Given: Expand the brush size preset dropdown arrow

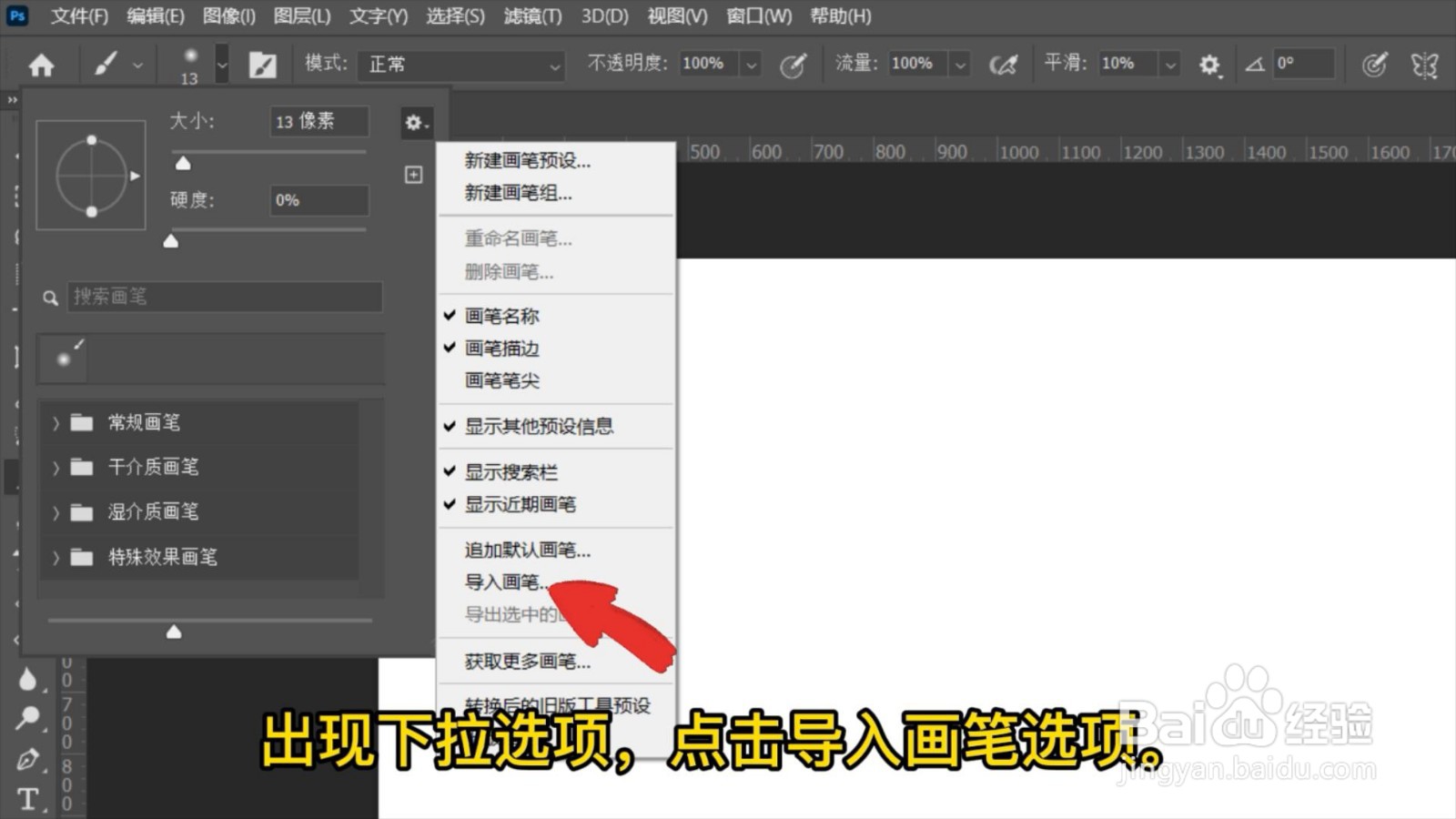Looking at the screenshot, I should [x=222, y=65].
